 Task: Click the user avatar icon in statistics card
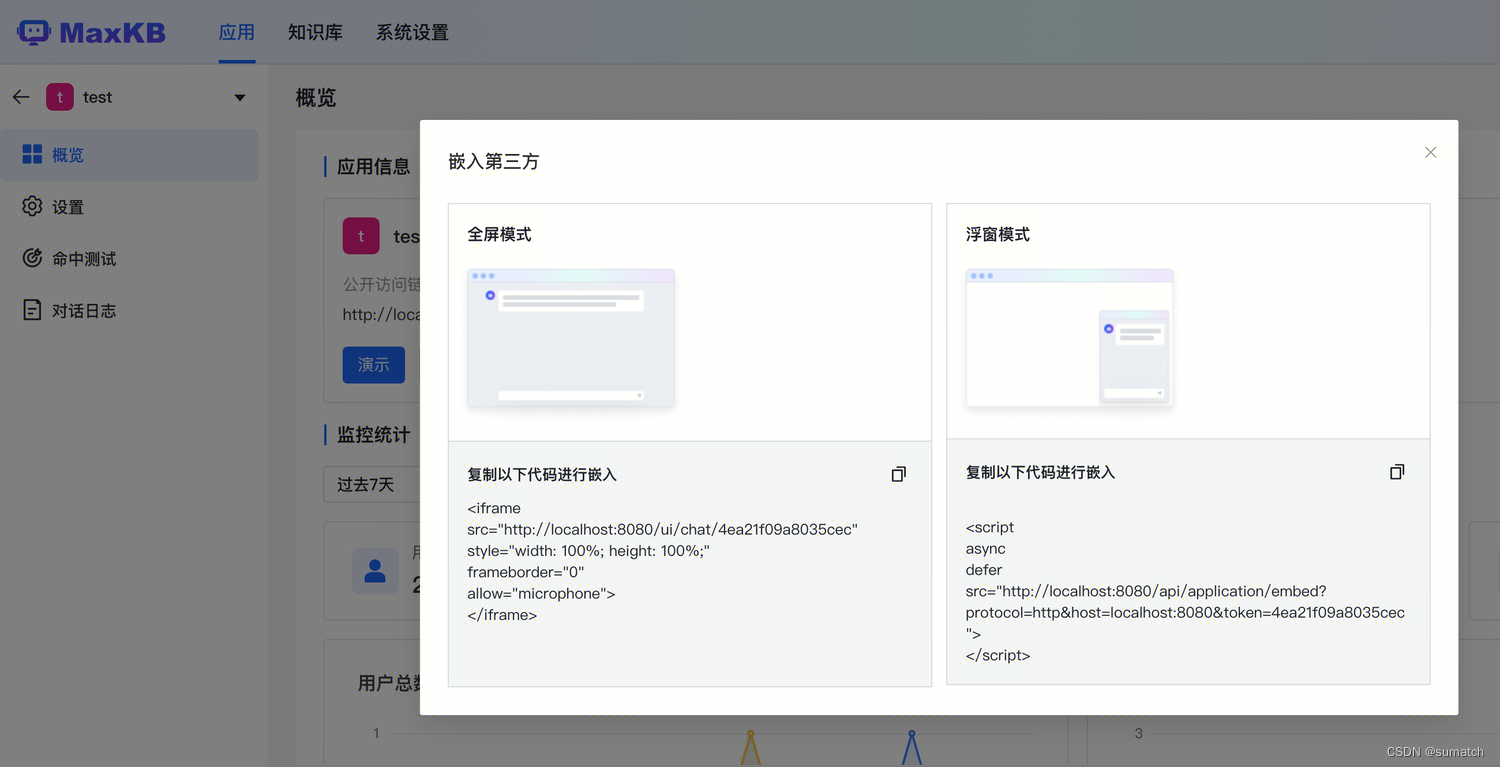[x=375, y=571]
